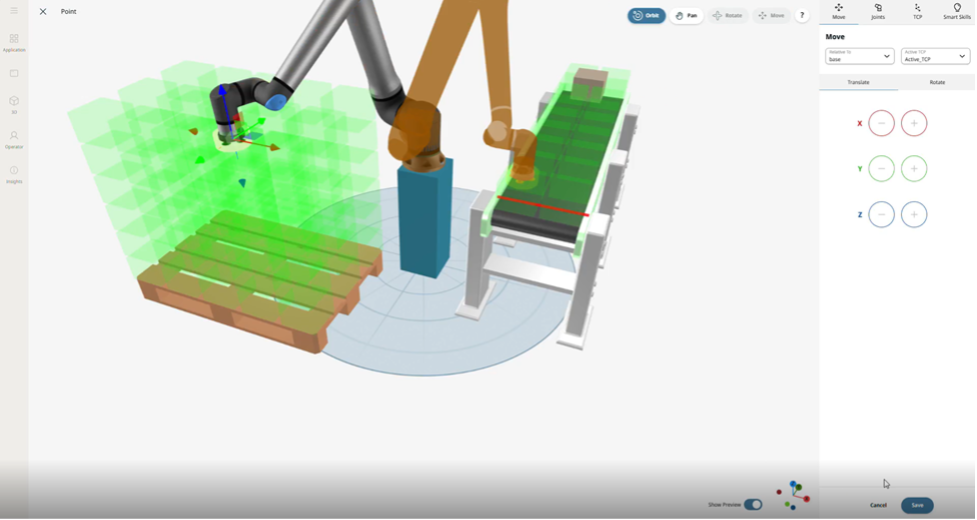Screen dimensions: 977x520
Task: Enable Orbit camera mode
Action: pos(646,16)
